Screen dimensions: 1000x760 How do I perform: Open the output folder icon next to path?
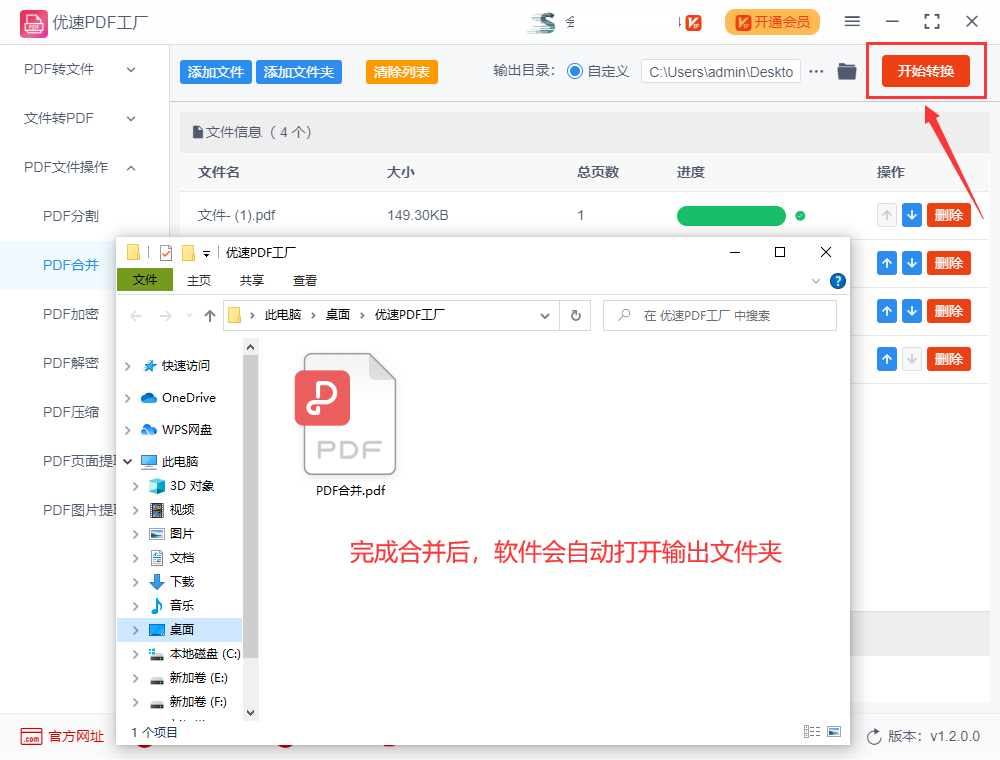[847, 71]
